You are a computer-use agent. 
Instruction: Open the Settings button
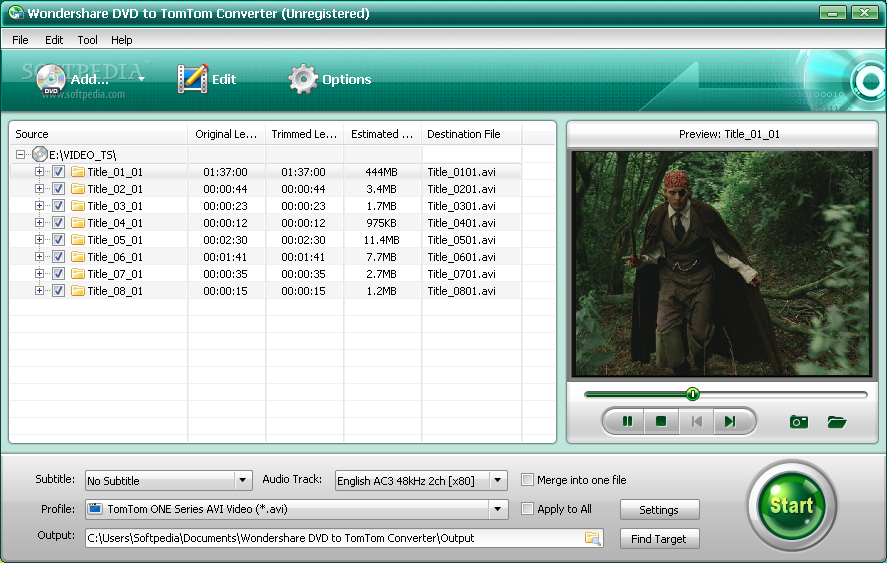click(660, 510)
